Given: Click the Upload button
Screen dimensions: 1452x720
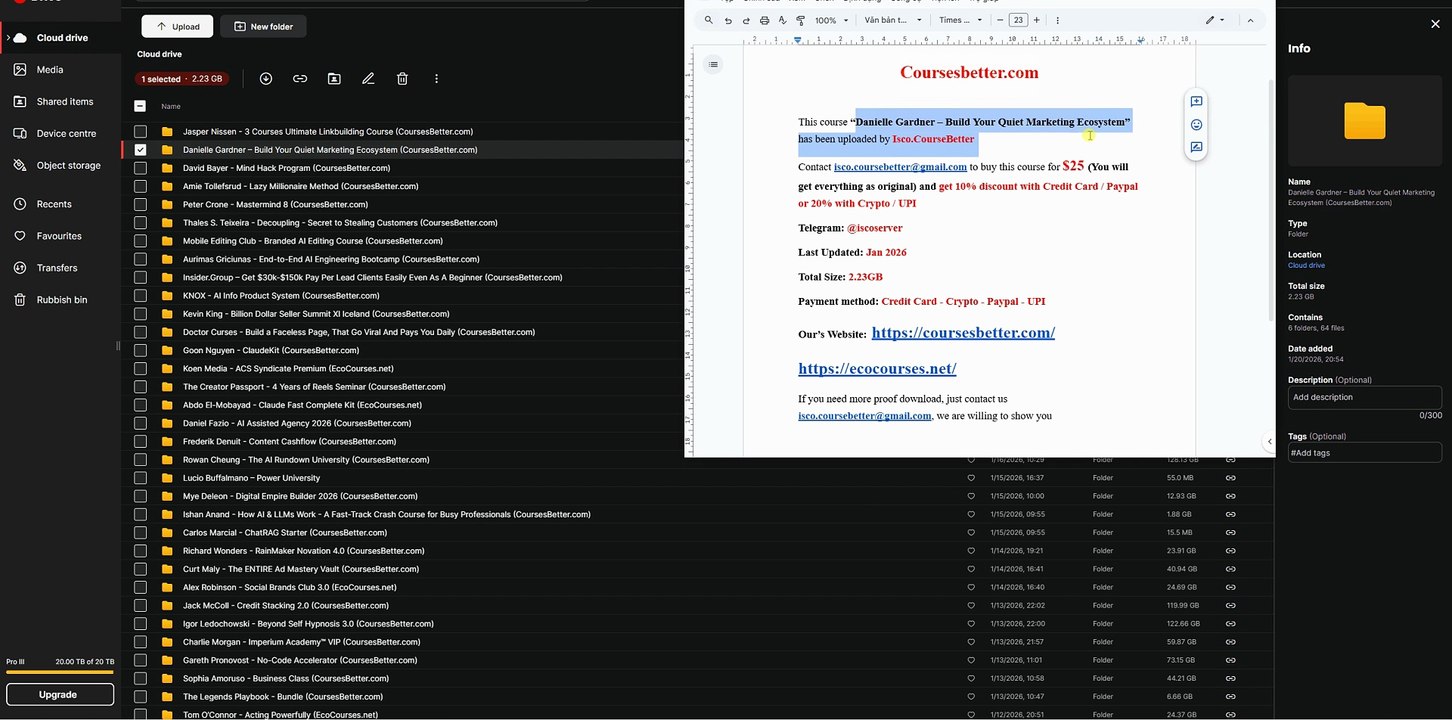Looking at the screenshot, I should 177,26.
